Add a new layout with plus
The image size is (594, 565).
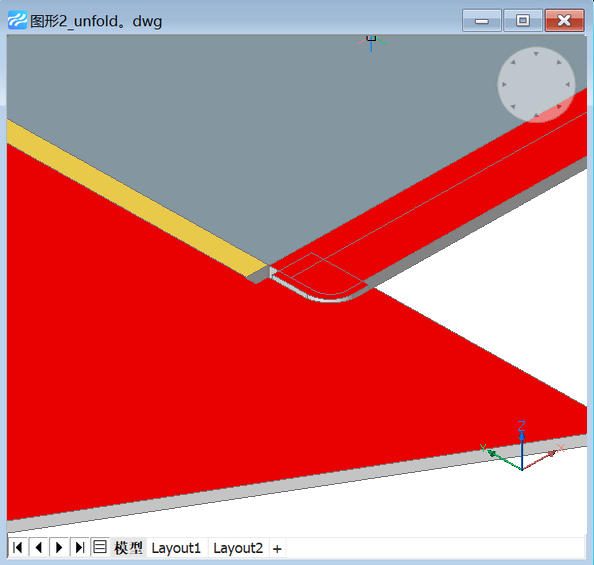277,549
